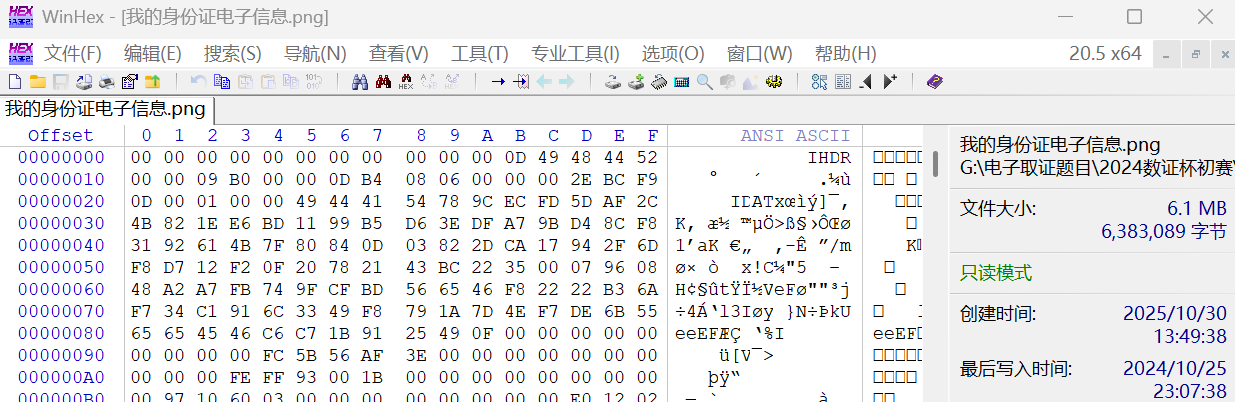Screen dimensions: 1235x402
Task: Open the 专业工具(I) menu
Action: [x=575, y=53]
